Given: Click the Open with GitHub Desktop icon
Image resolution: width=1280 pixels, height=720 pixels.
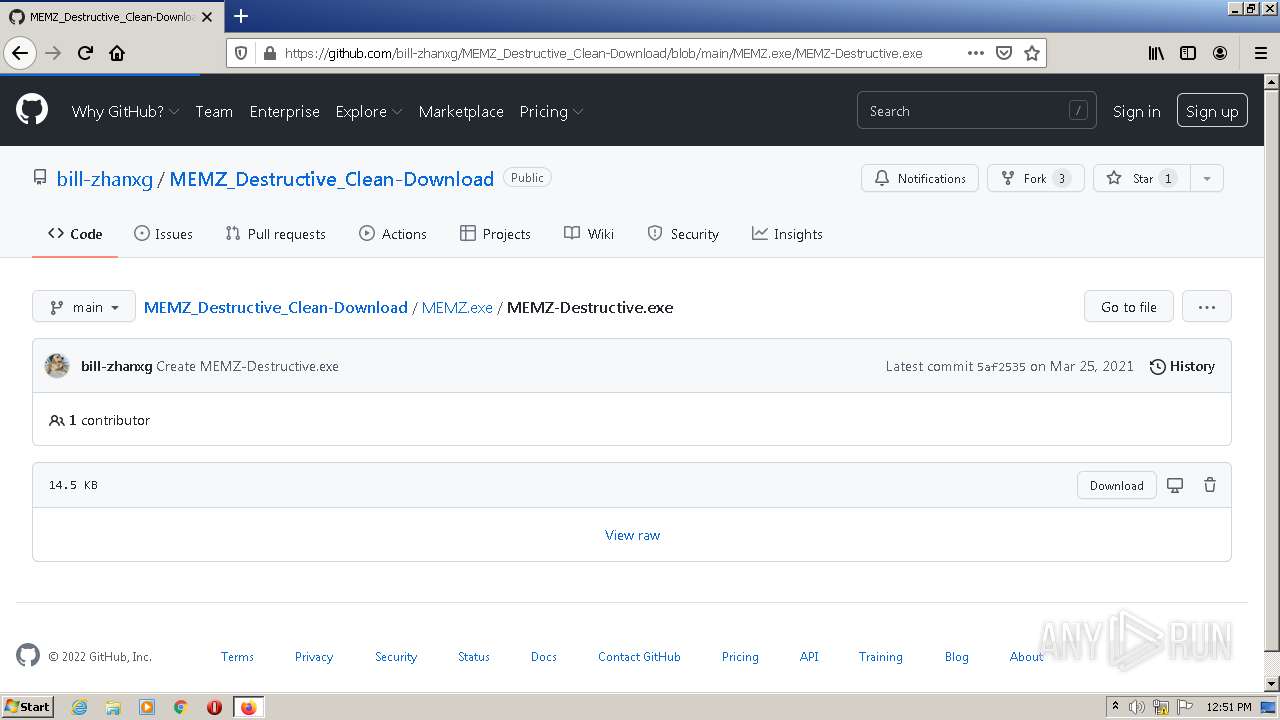Looking at the screenshot, I should pyautogui.click(x=1175, y=485).
